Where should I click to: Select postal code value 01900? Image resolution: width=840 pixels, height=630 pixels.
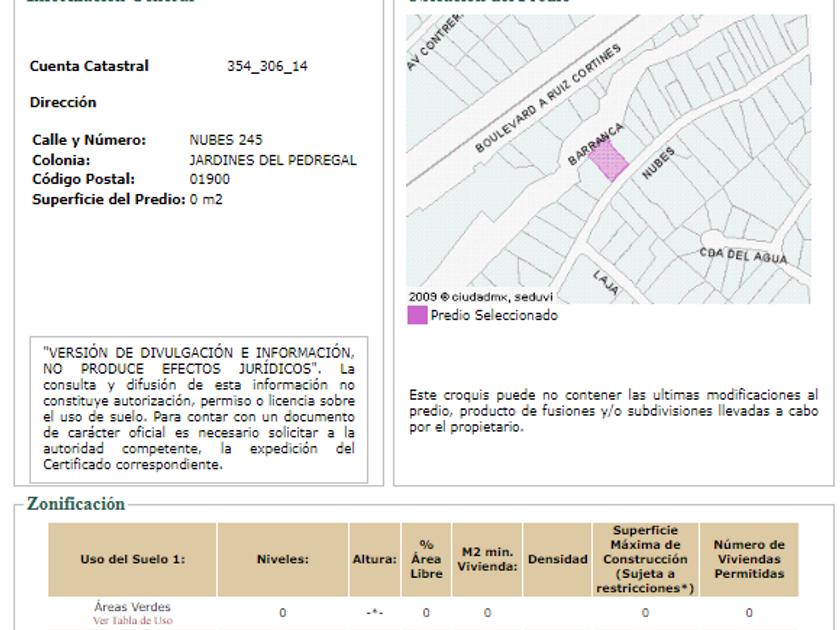tap(209, 179)
